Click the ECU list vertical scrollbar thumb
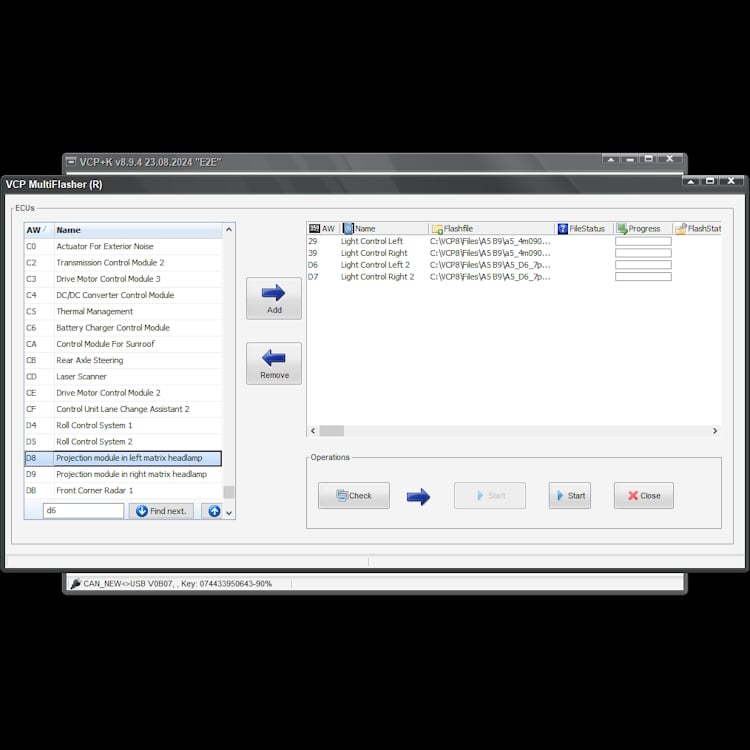 (x=229, y=492)
